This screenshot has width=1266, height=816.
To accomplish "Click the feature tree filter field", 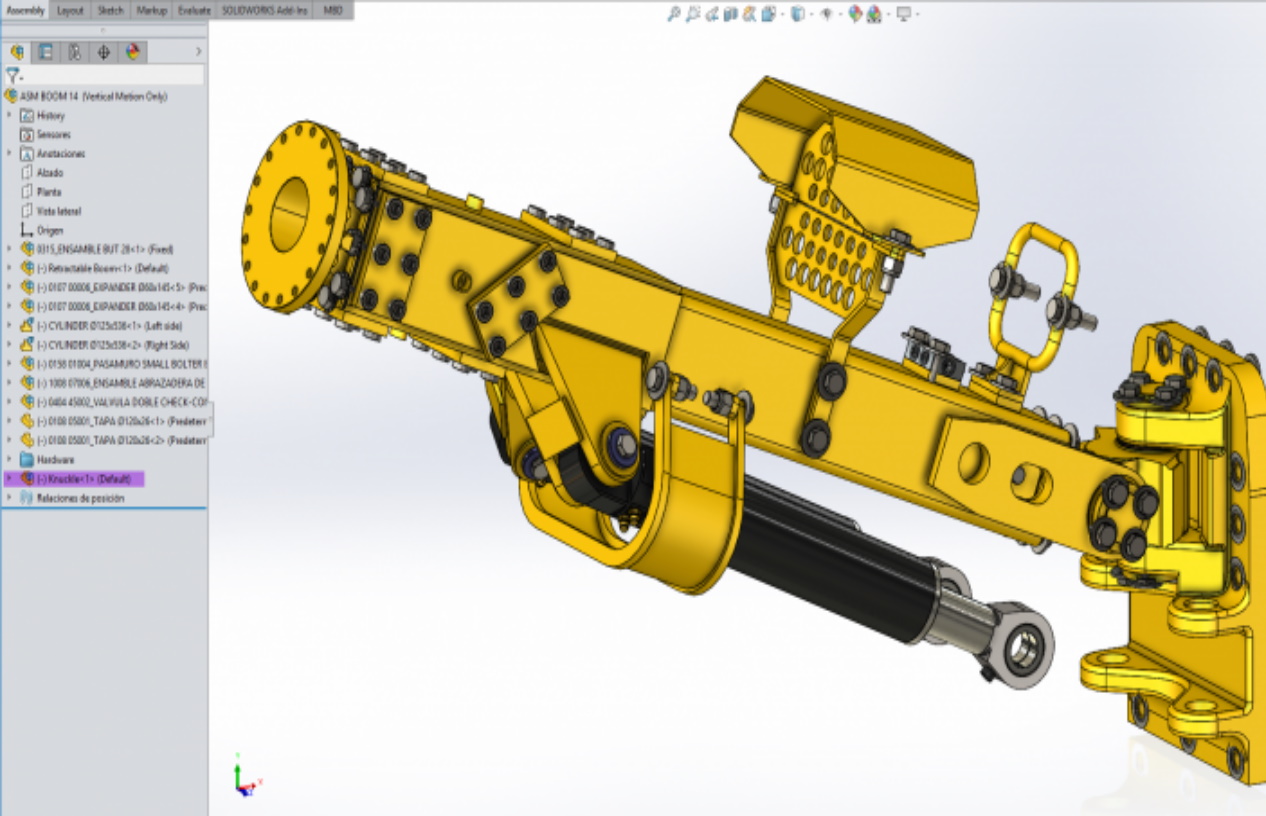I will pyautogui.click(x=110, y=75).
